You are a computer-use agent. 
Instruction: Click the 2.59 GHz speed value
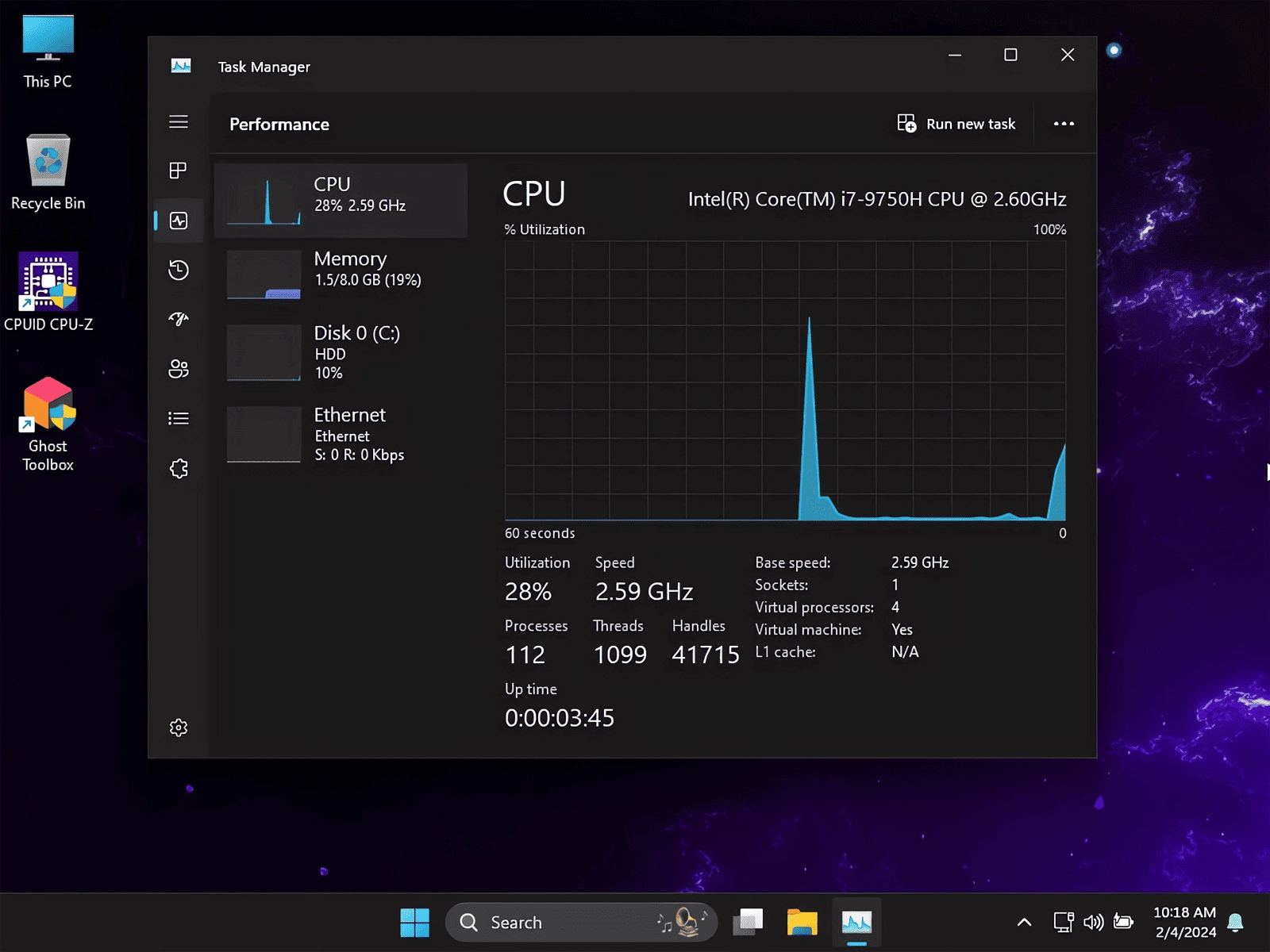click(x=644, y=592)
